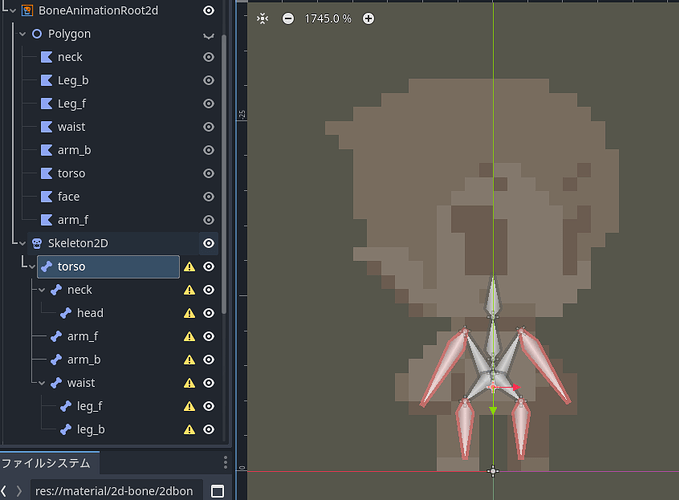Click the FileSystem dock three-dot options icon
The height and width of the screenshot is (500, 679).
225,463
